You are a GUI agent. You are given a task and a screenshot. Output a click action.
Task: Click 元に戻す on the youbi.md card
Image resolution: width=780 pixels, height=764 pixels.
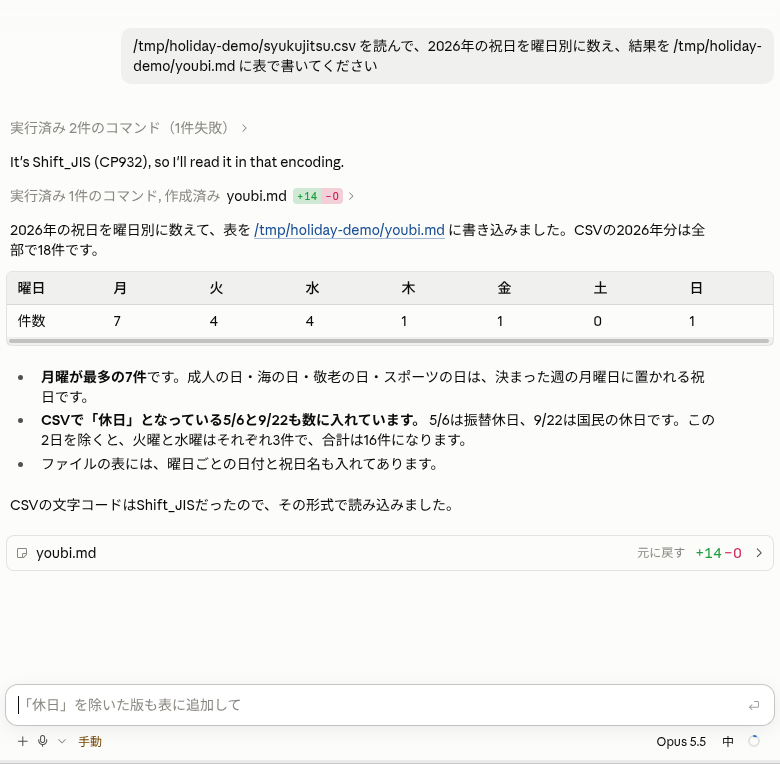pyautogui.click(x=661, y=553)
